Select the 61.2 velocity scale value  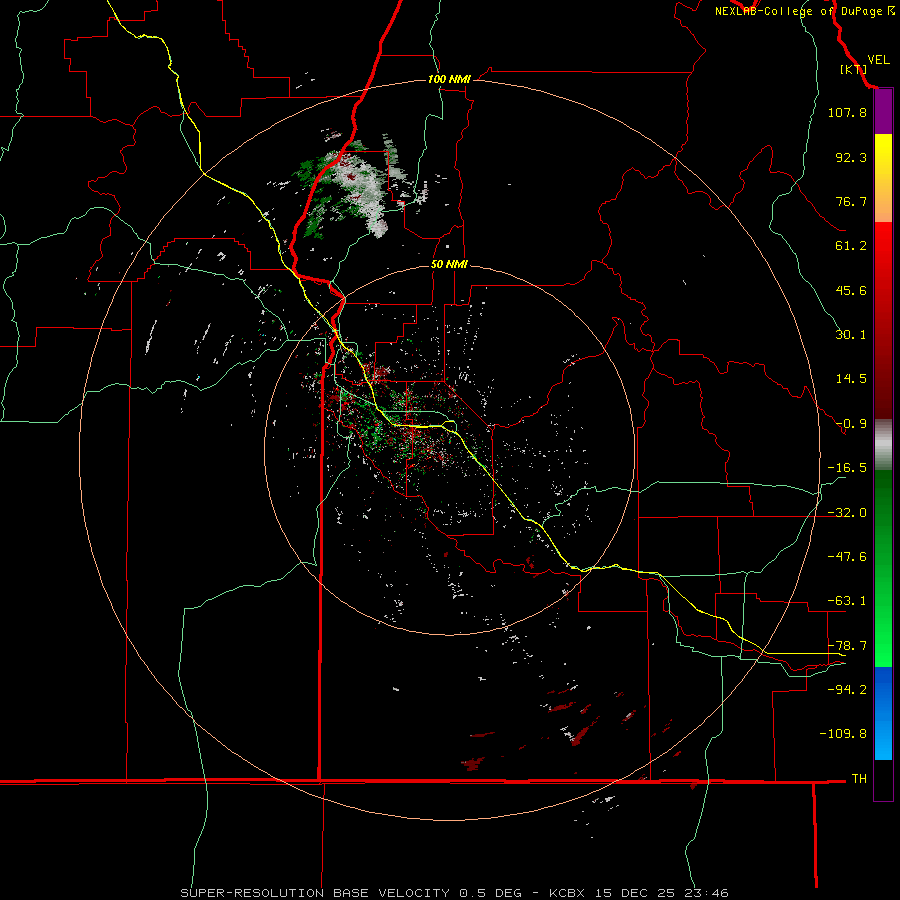[x=851, y=246]
